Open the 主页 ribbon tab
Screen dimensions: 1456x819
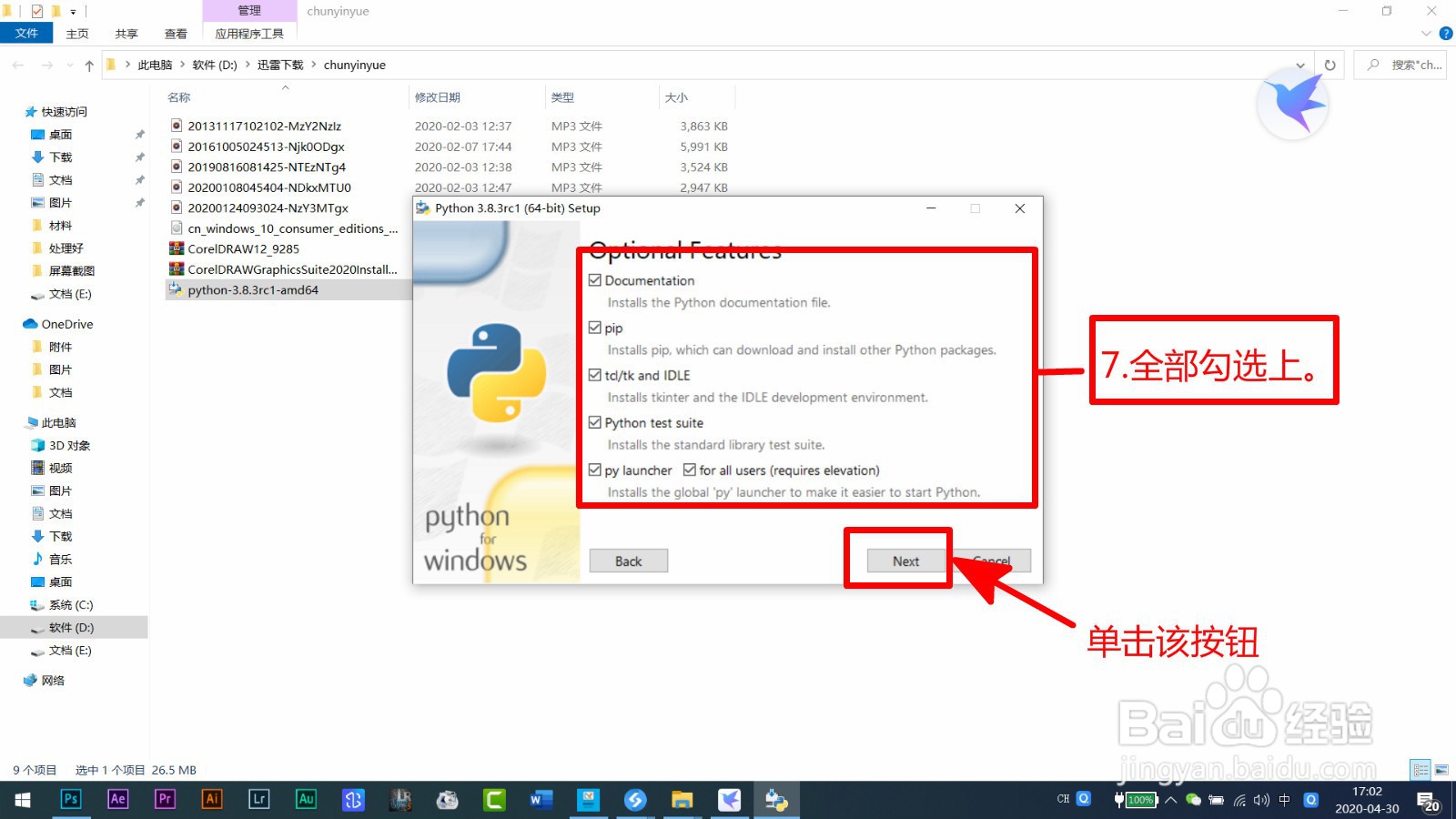tap(77, 34)
